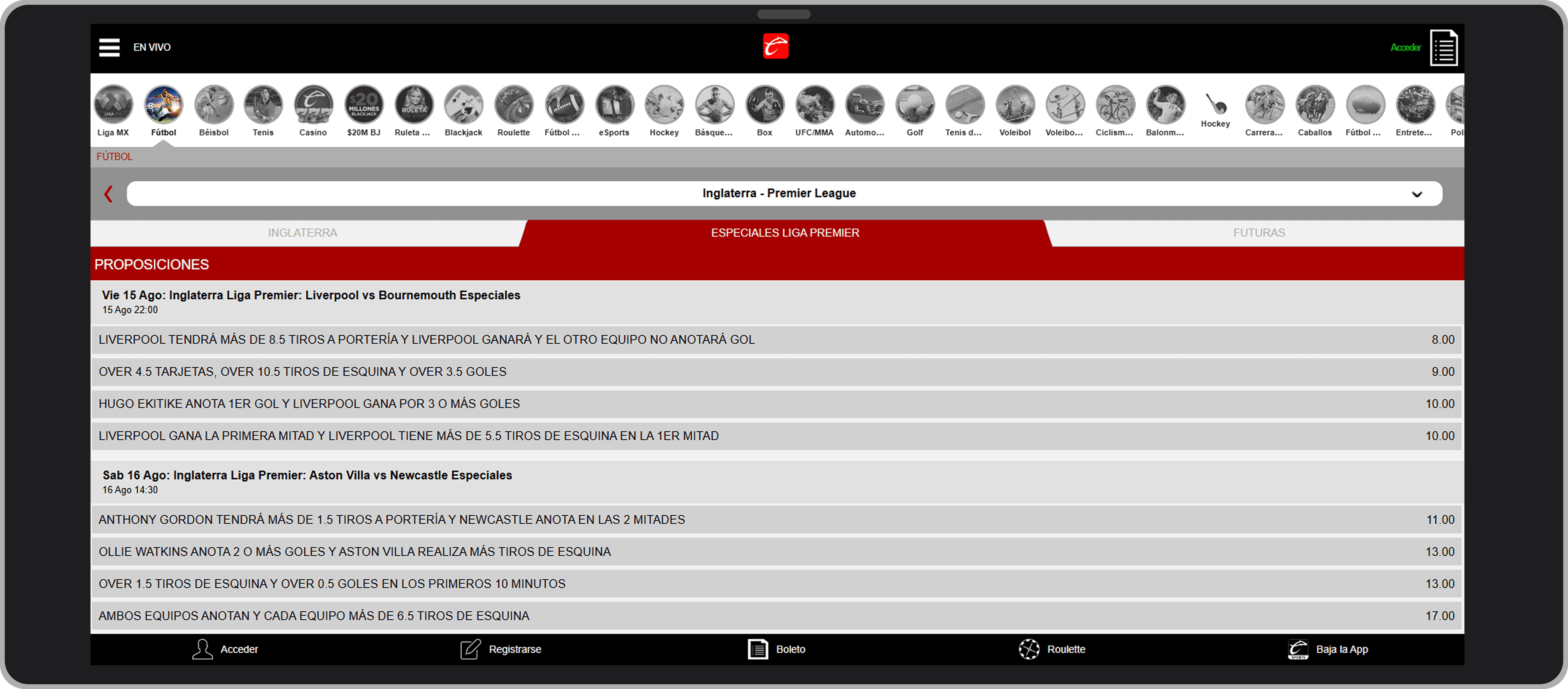This screenshot has width=1568, height=689.
Task: Select Ollie Watkins anota 2 goles bet
Action: (777, 552)
